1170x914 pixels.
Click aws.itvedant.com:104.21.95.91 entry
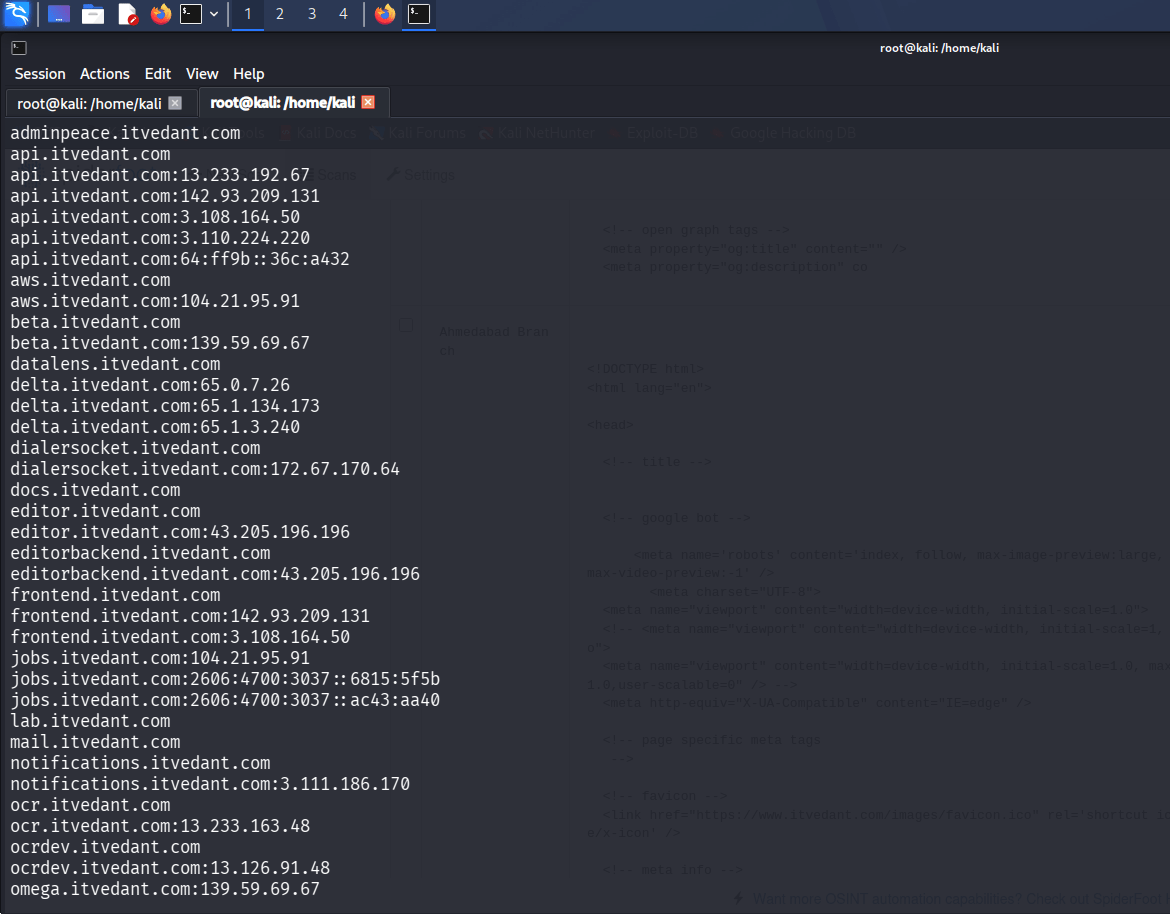(x=155, y=301)
